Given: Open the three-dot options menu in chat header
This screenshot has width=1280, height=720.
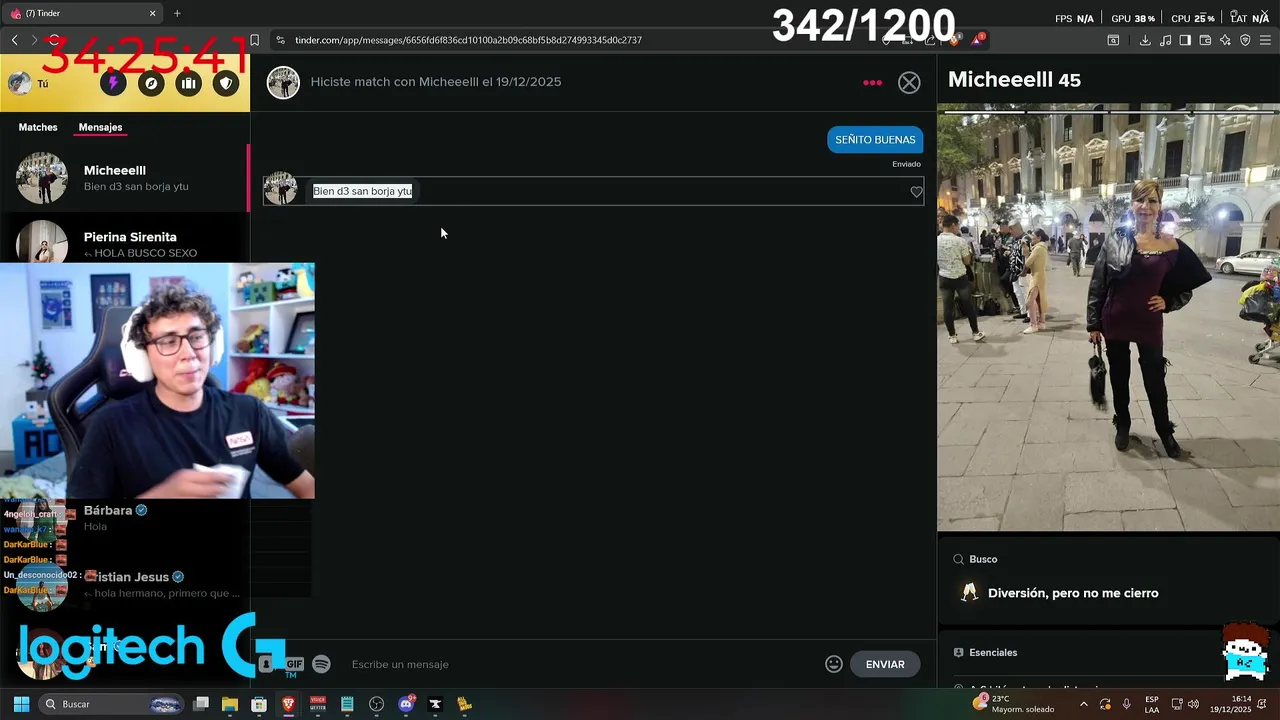Looking at the screenshot, I should click(872, 83).
